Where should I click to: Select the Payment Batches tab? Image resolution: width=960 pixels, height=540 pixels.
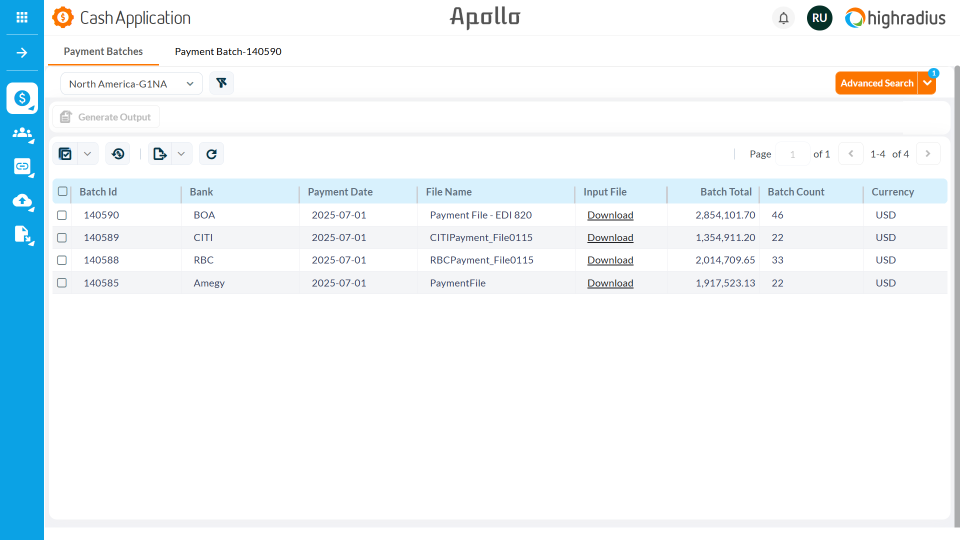(103, 51)
